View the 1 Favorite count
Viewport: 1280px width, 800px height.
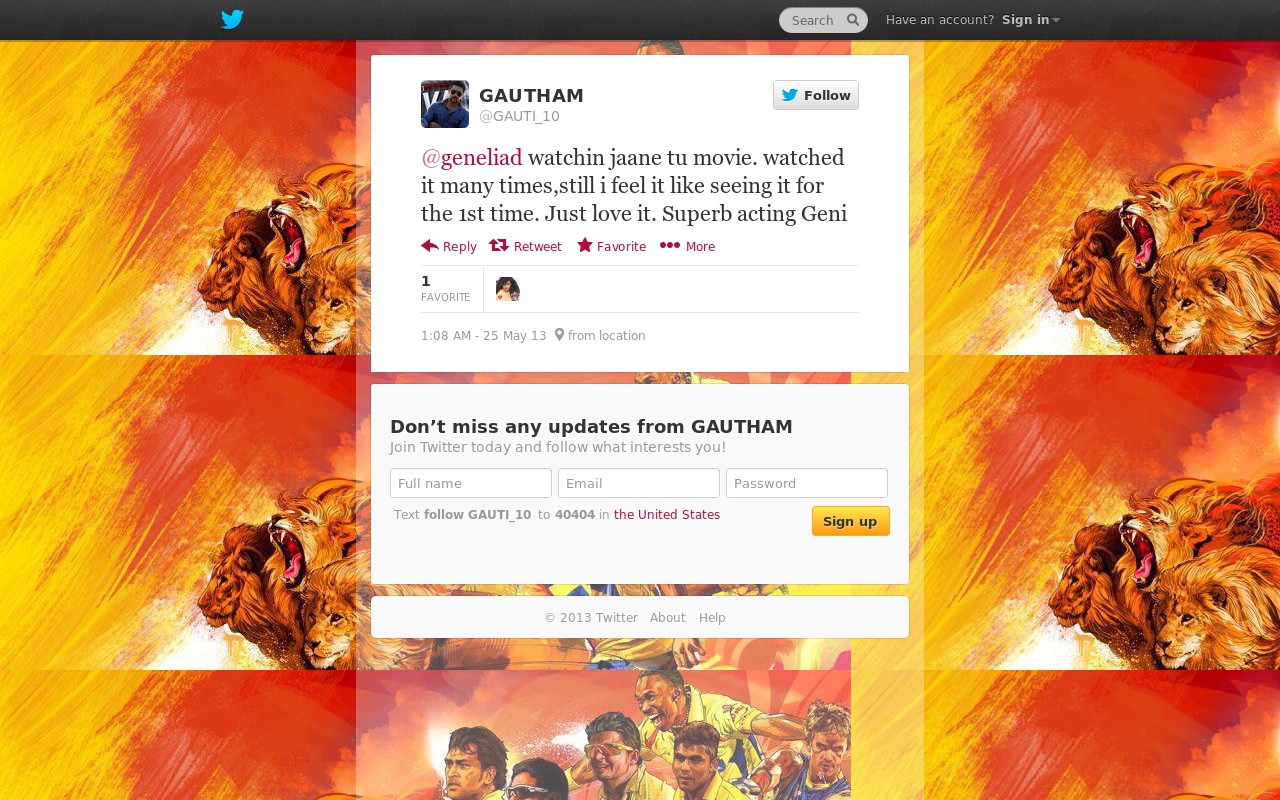445,288
